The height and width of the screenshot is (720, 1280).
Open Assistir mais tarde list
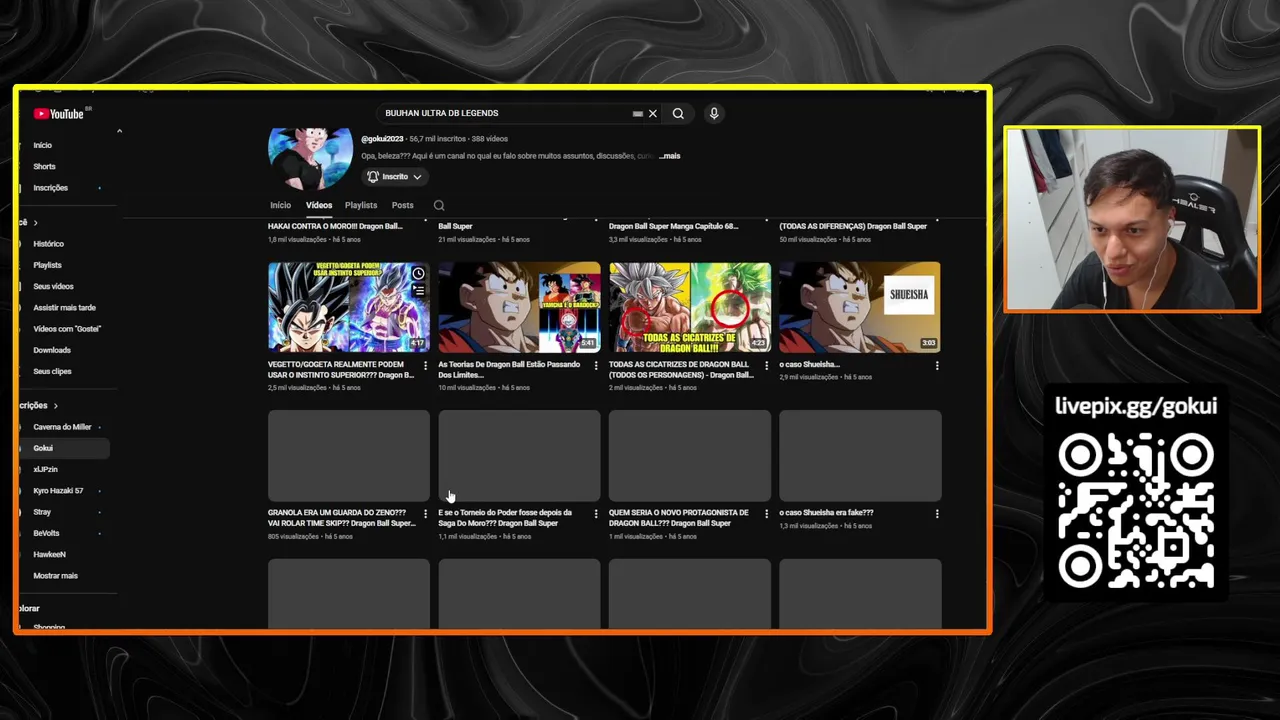64,308
